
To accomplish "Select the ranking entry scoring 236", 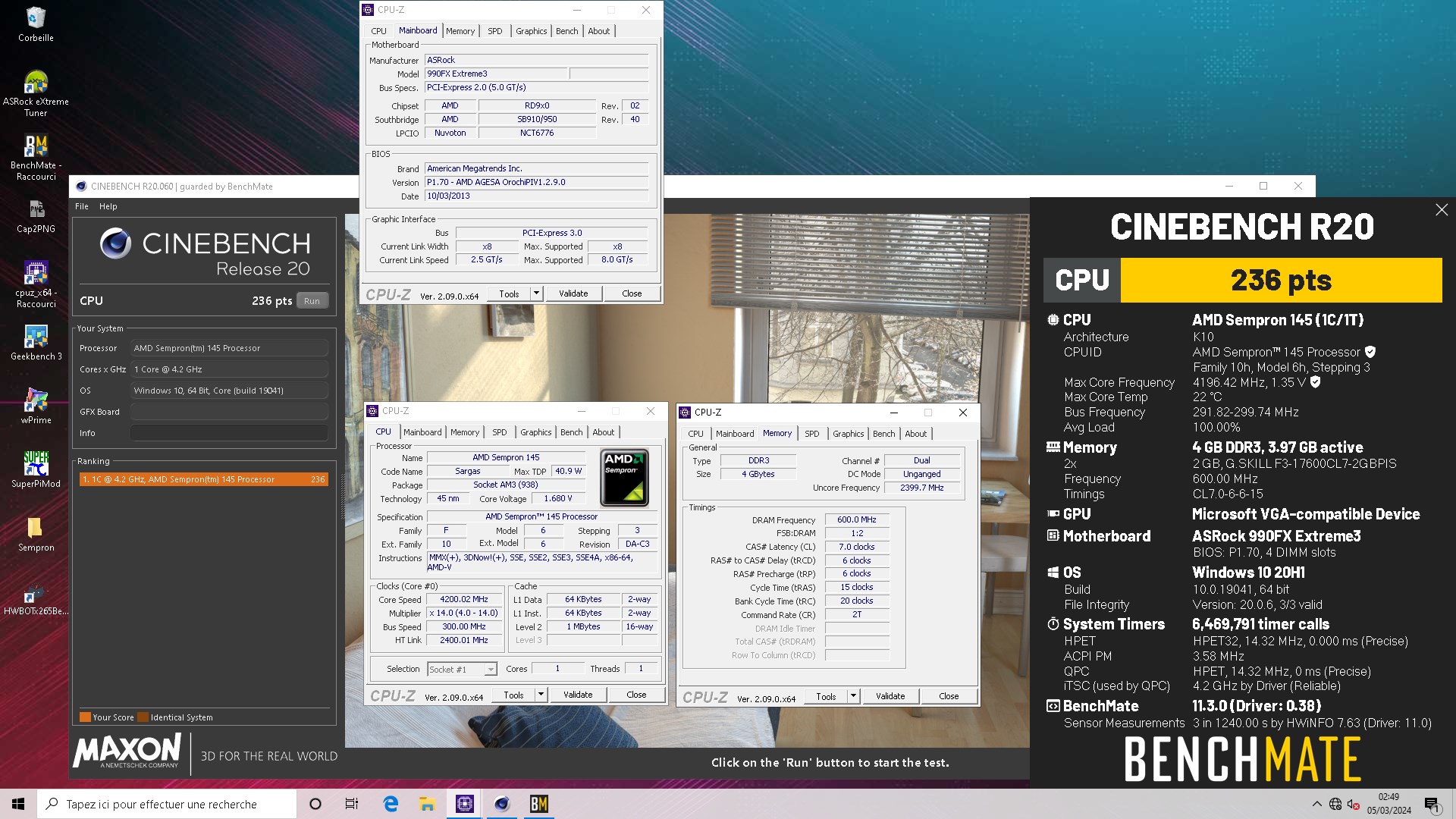I will coord(203,479).
